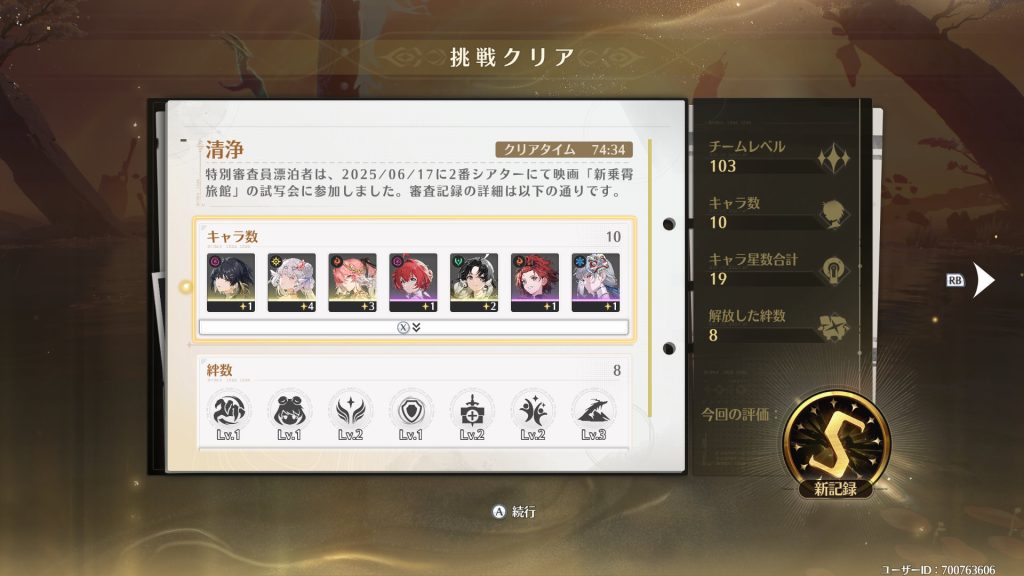Click the S rank rating medal
This screenshot has width=1024, height=576.
pyautogui.click(x=837, y=444)
